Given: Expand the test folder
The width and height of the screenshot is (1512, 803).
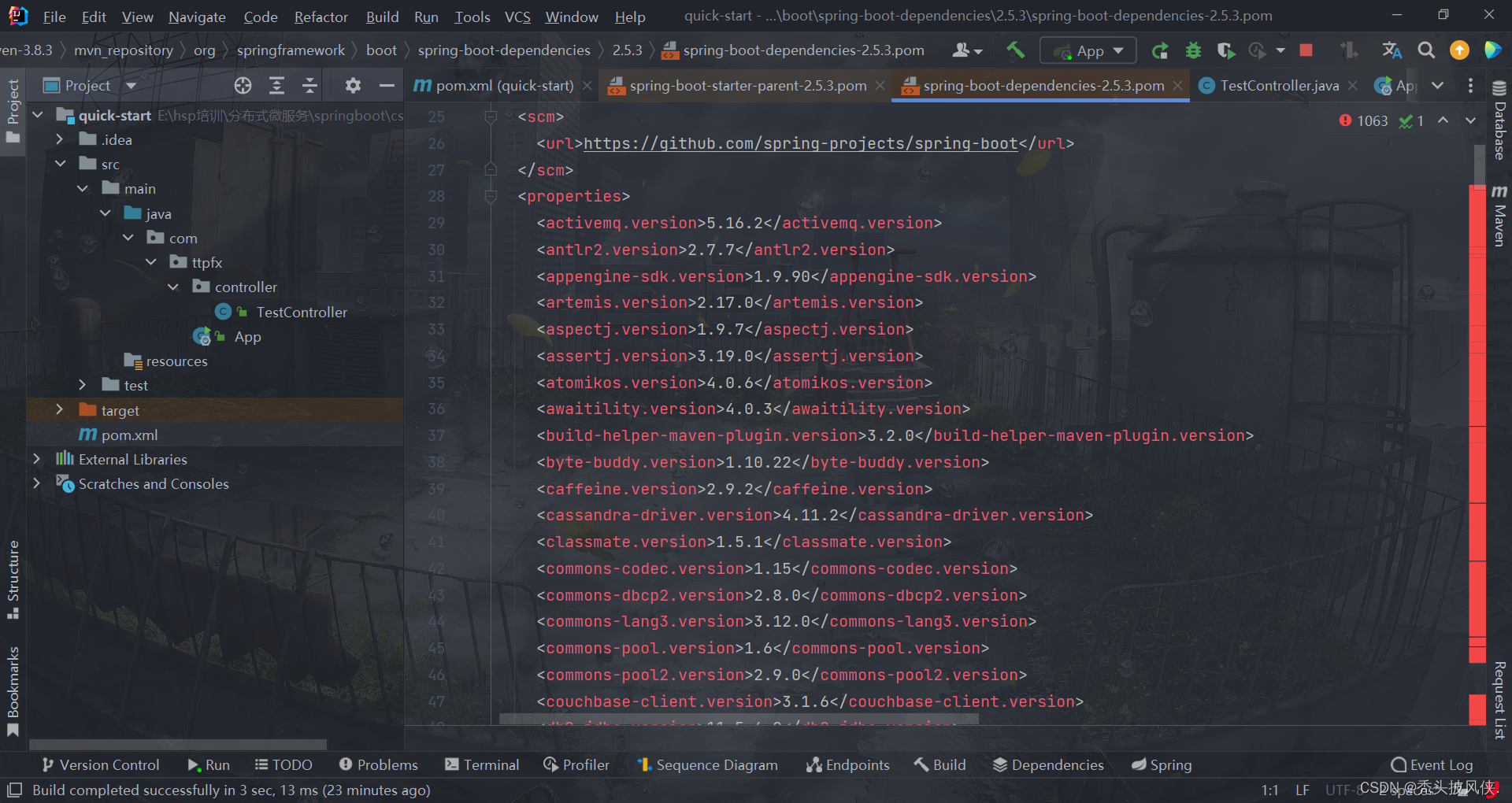Looking at the screenshot, I should (x=82, y=385).
